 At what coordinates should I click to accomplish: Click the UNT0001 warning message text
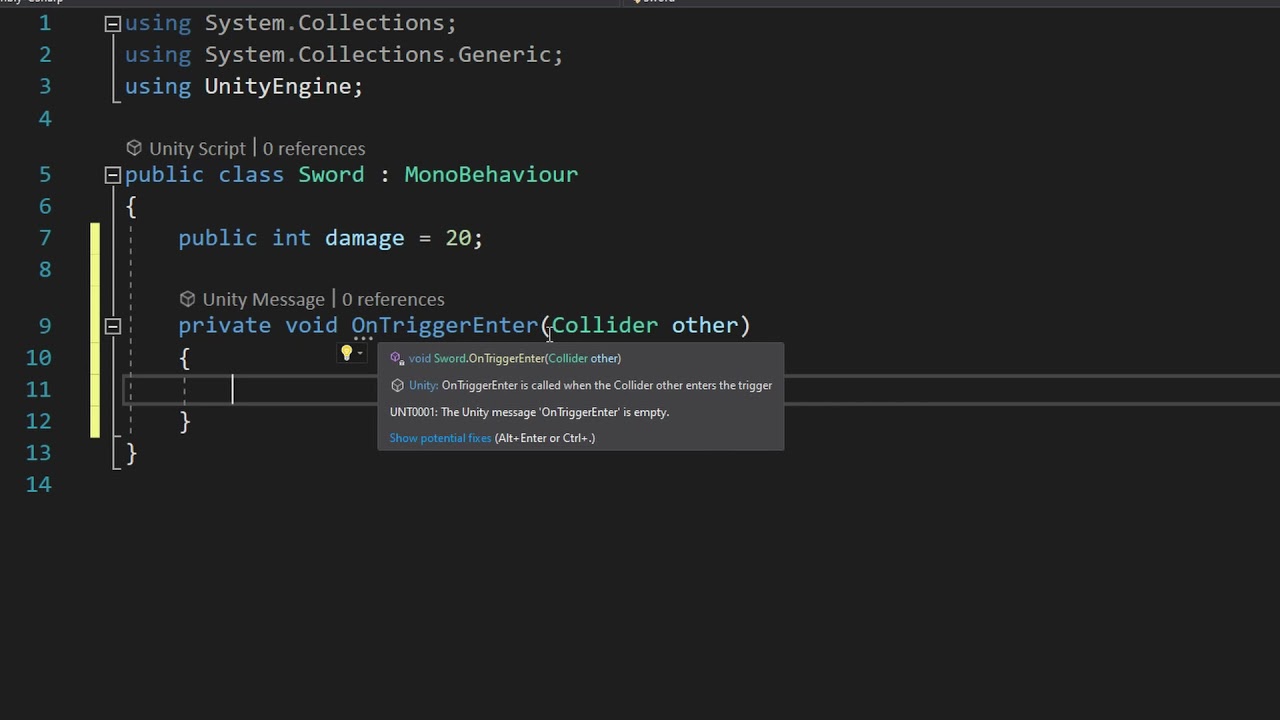point(529,412)
